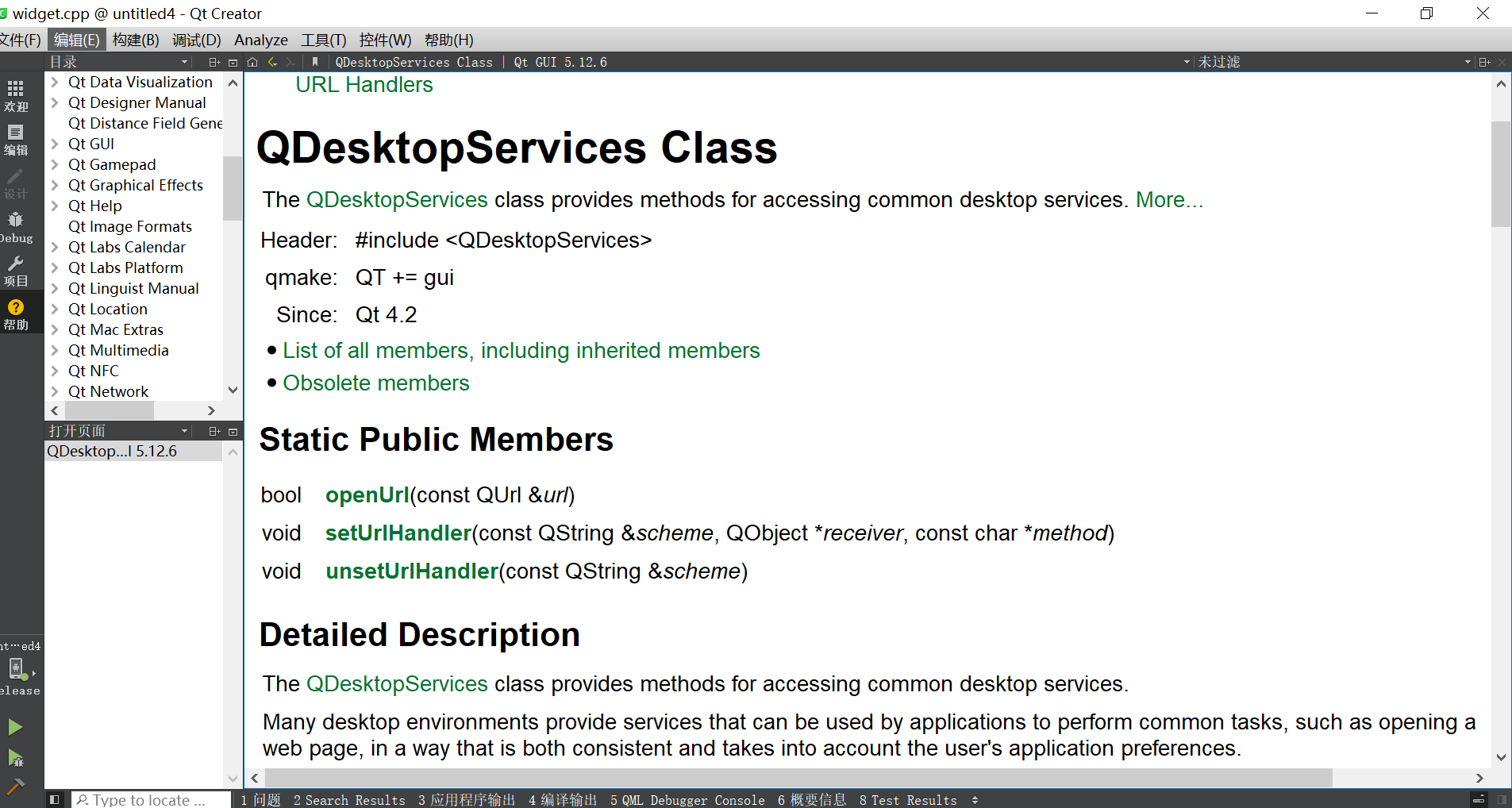1512x808 pixels.
Task: Show the 3 应用程序输出 pane
Action: pyautogui.click(x=467, y=800)
